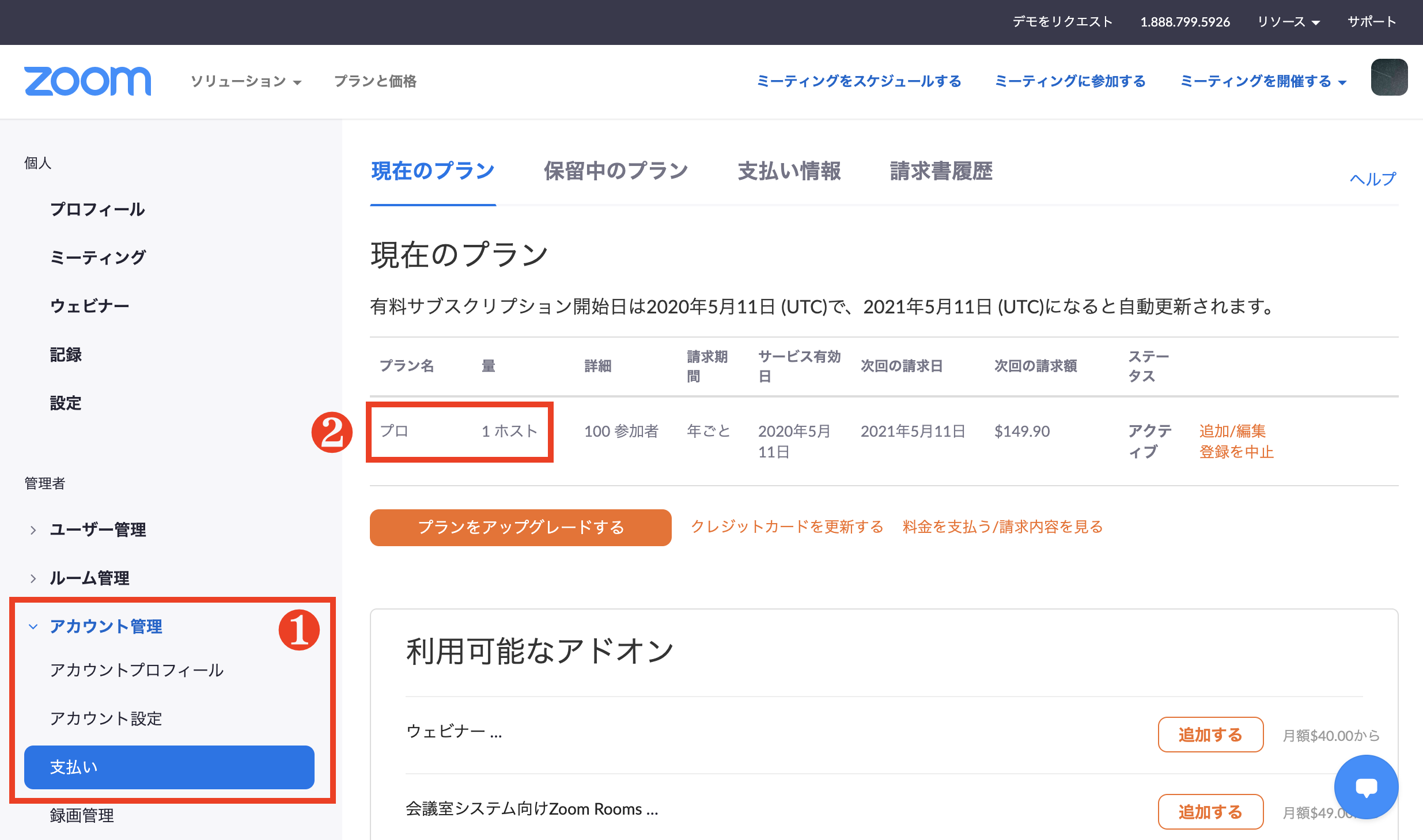Screen dimensions: 1423x840
Task: Click the ウェビナー ... add-on name
Action: coord(454,731)
